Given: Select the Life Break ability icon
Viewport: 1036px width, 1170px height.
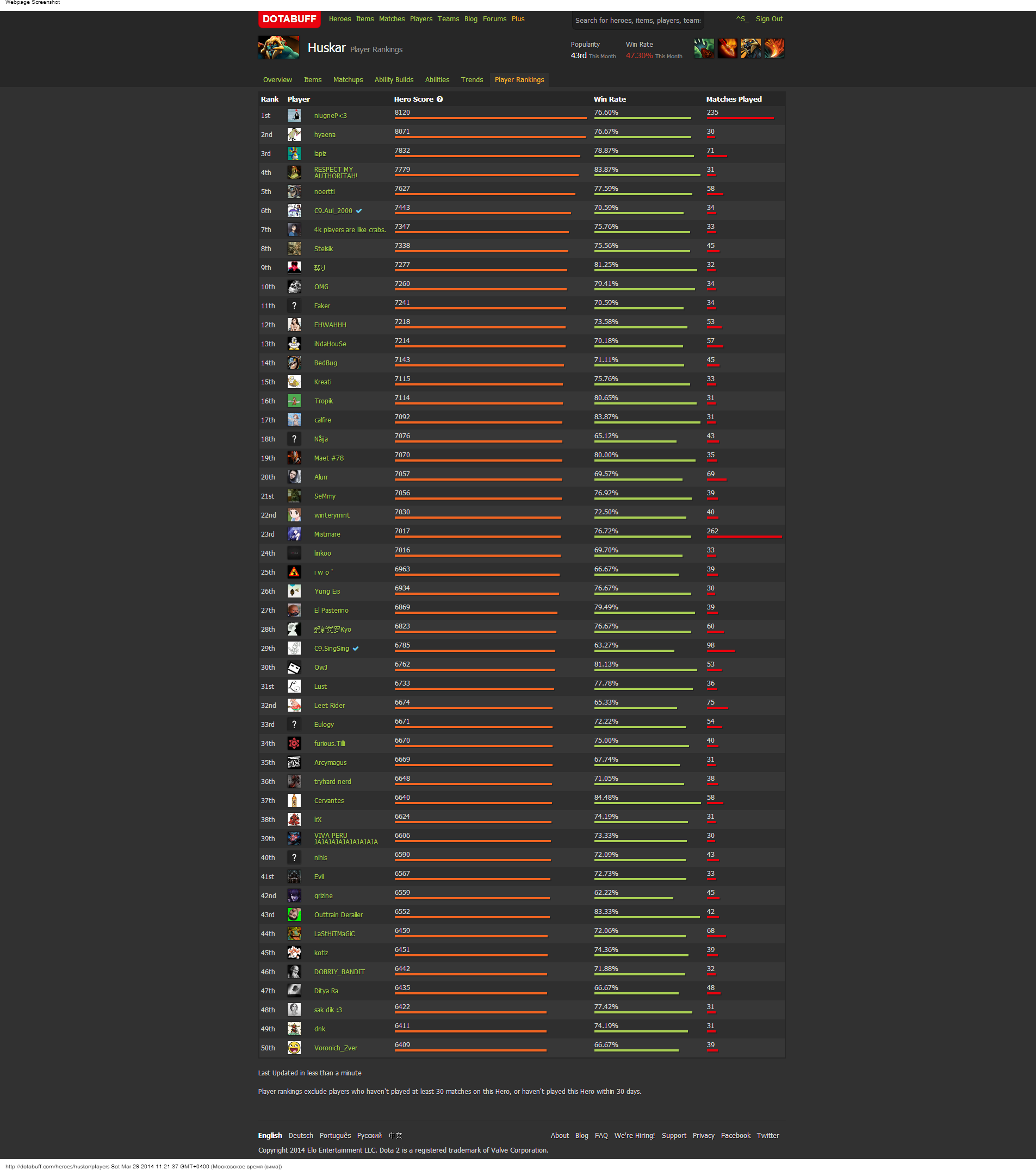Looking at the screenshot, I should tap(774, 48).
